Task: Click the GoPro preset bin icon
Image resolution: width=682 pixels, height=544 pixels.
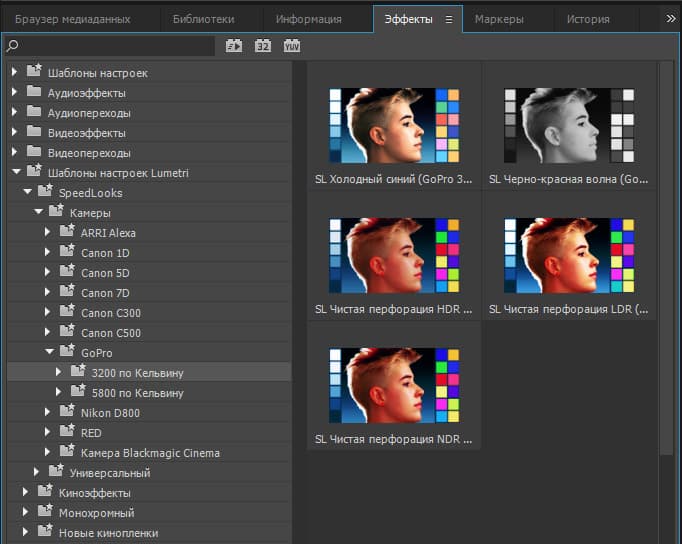Action: [x=67, y=350]
